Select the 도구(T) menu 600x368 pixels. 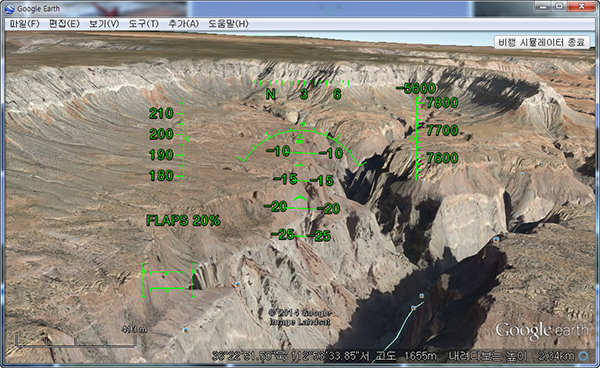pyautogui.click(x=143, y=24)
